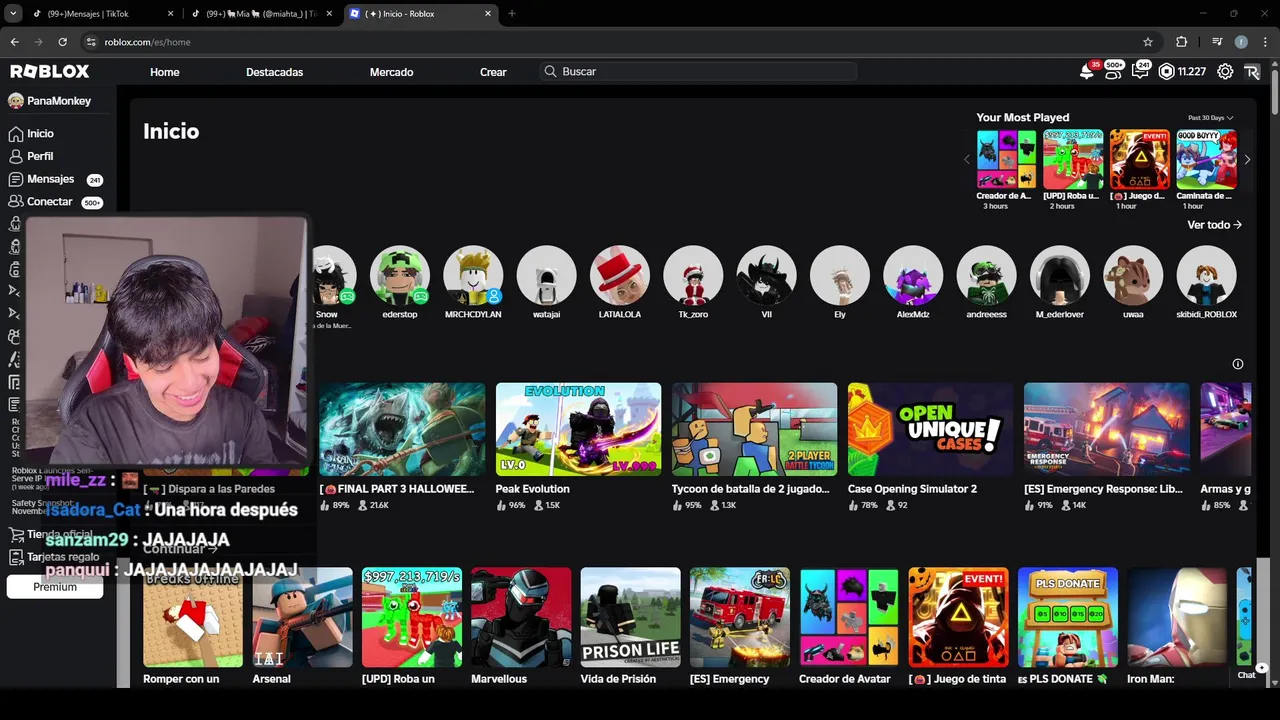
Task: Open the PRISON LIFE game thumbnail
Action: tap(630, 617)
